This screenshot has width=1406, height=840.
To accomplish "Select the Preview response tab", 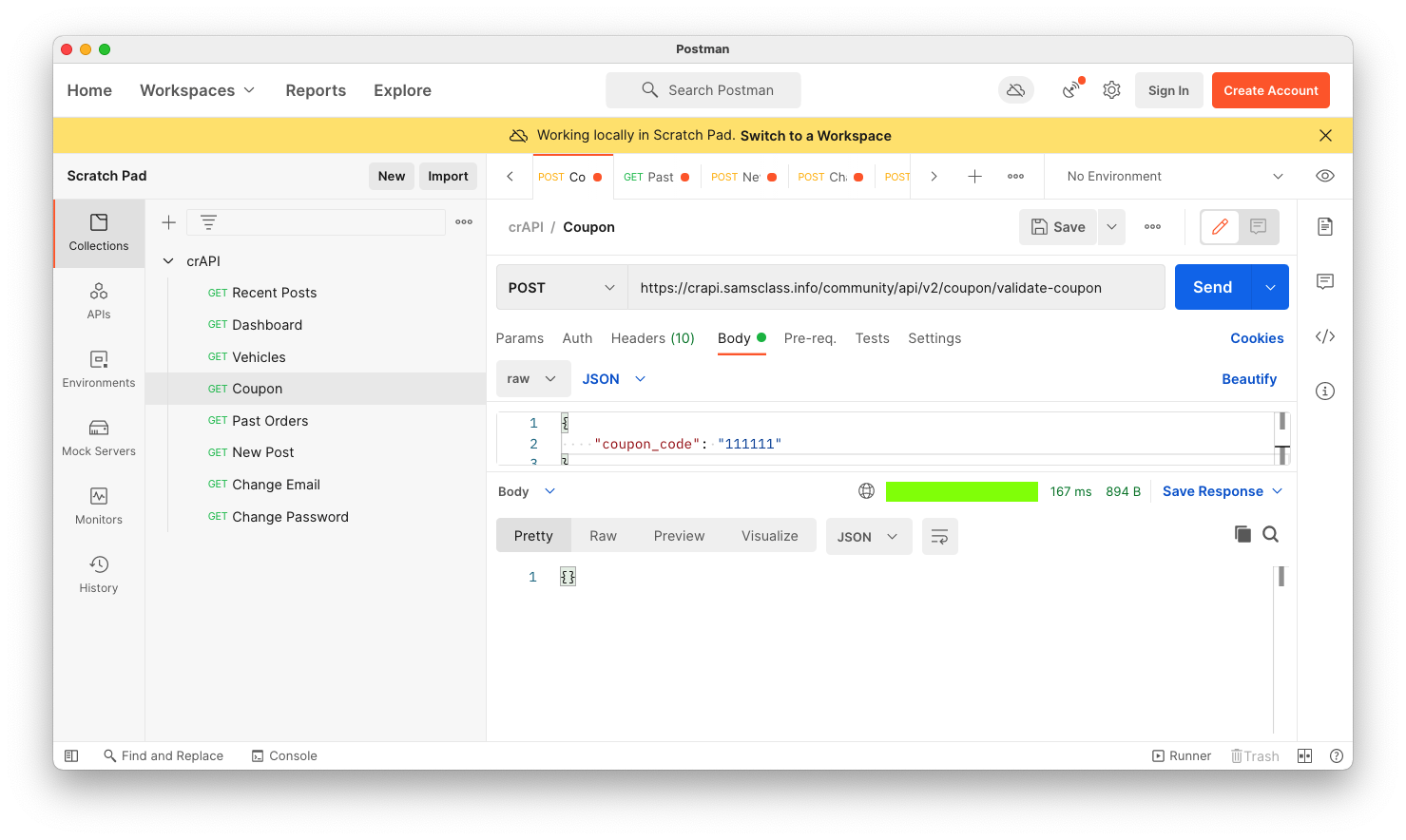I will coord(679,536).
